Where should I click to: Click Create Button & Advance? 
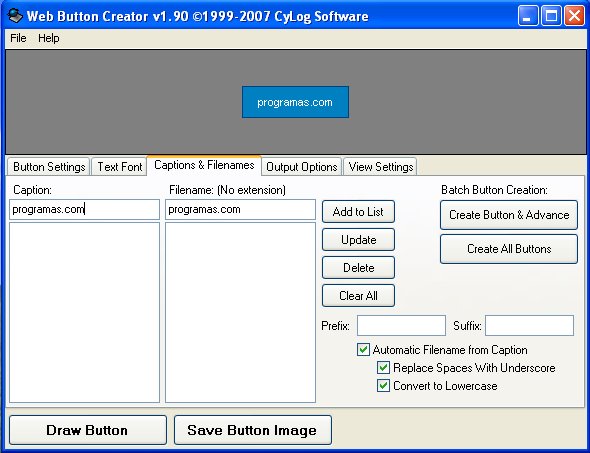click(509, 215)
